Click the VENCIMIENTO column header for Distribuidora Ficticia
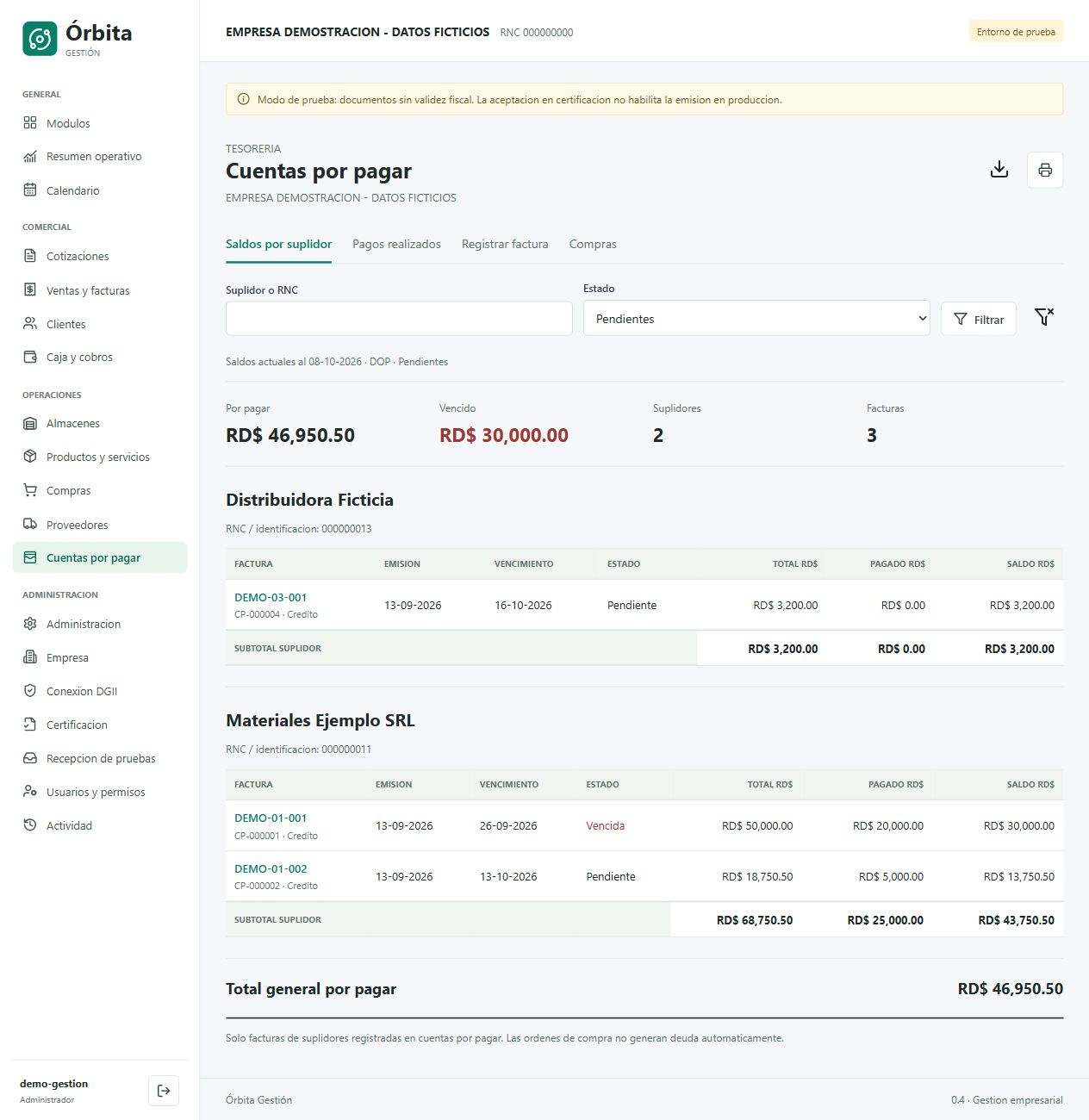The width and height of the screenshot is (1089, 1120). pyautogui.click(x=524, y=563)
